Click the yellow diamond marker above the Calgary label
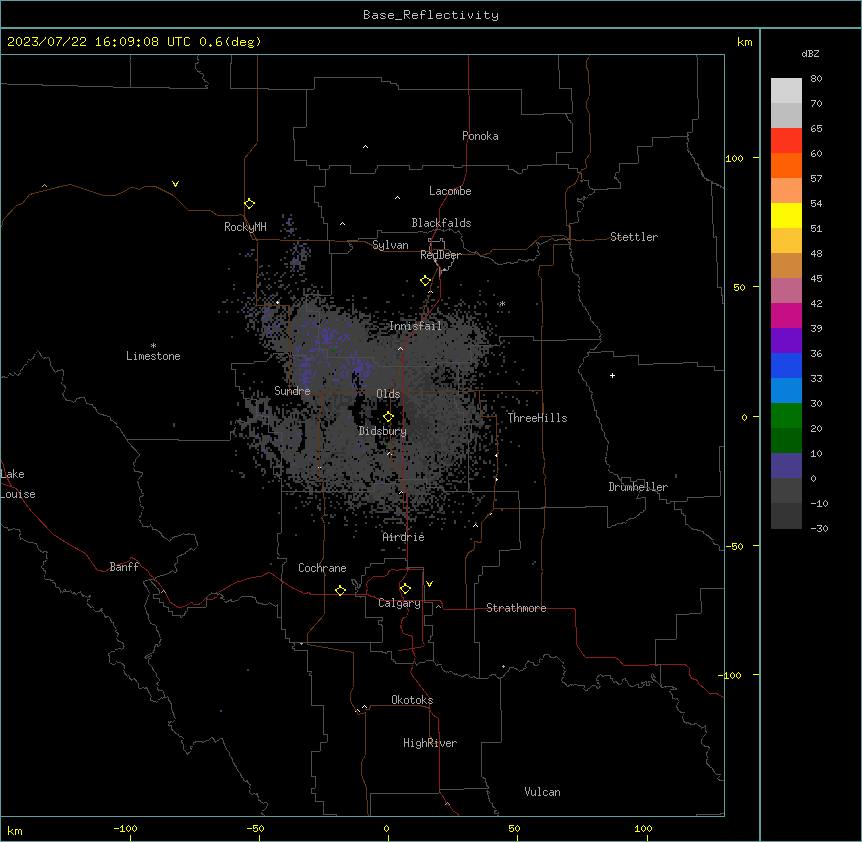Viewport: 862px width, 842px height. [406, 589]
